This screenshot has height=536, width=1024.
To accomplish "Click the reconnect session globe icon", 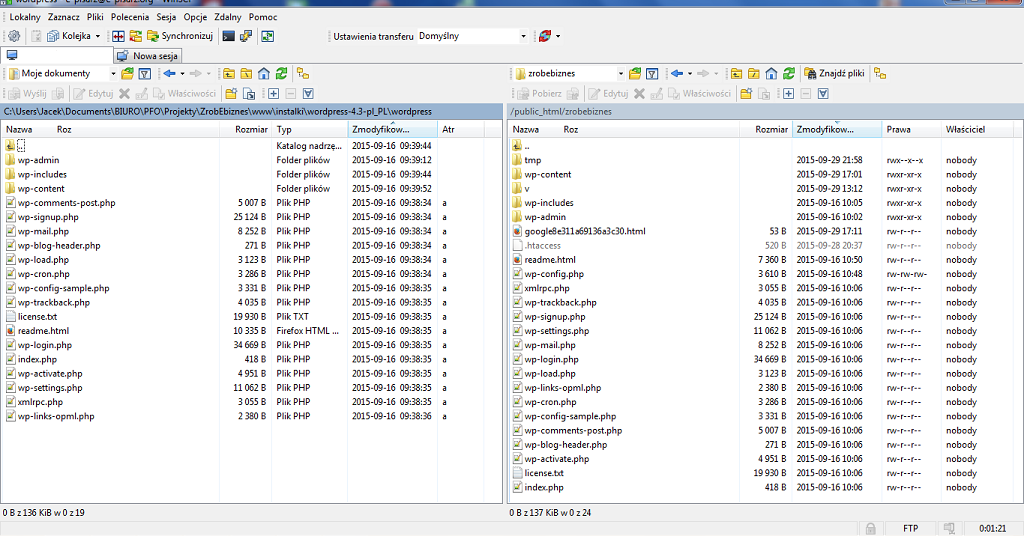I will [x=545, y=36].
